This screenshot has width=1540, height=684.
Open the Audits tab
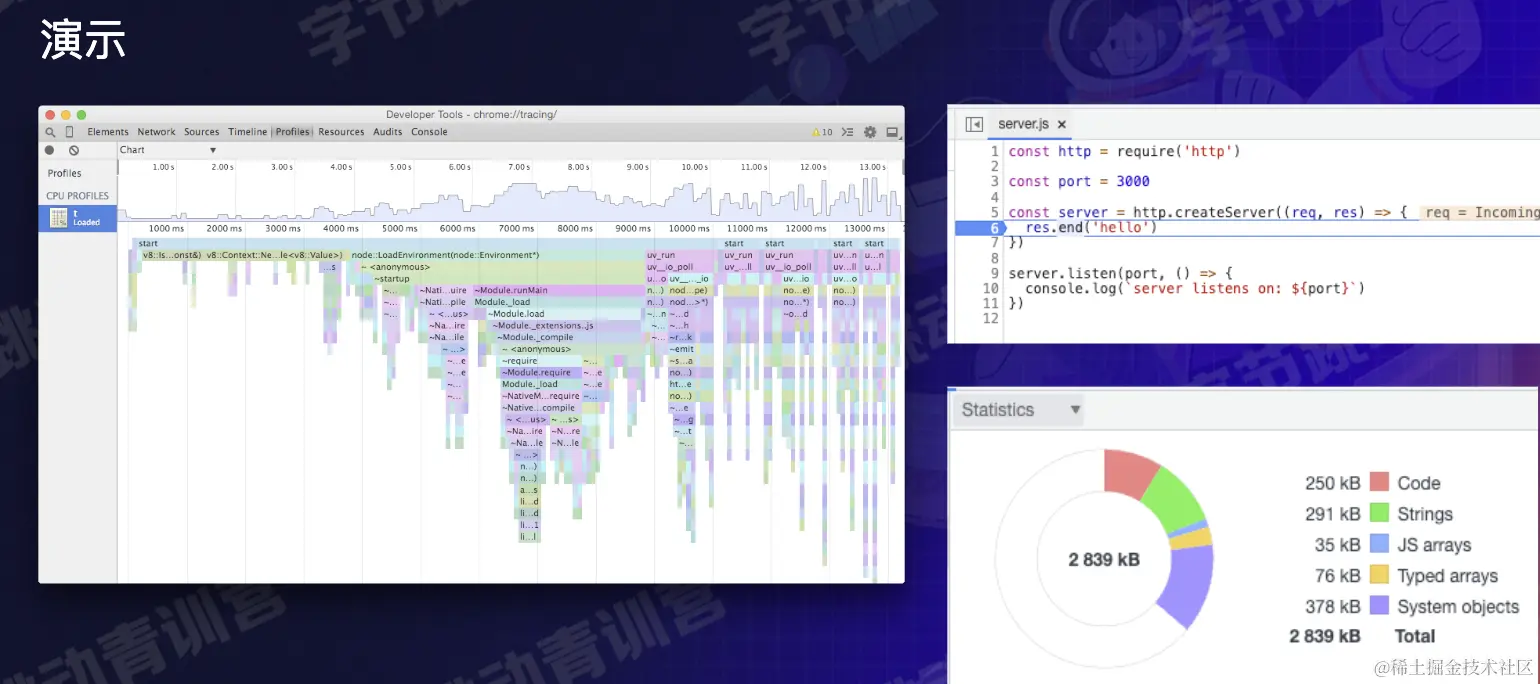pyautogui.click(x=388, y=132)
